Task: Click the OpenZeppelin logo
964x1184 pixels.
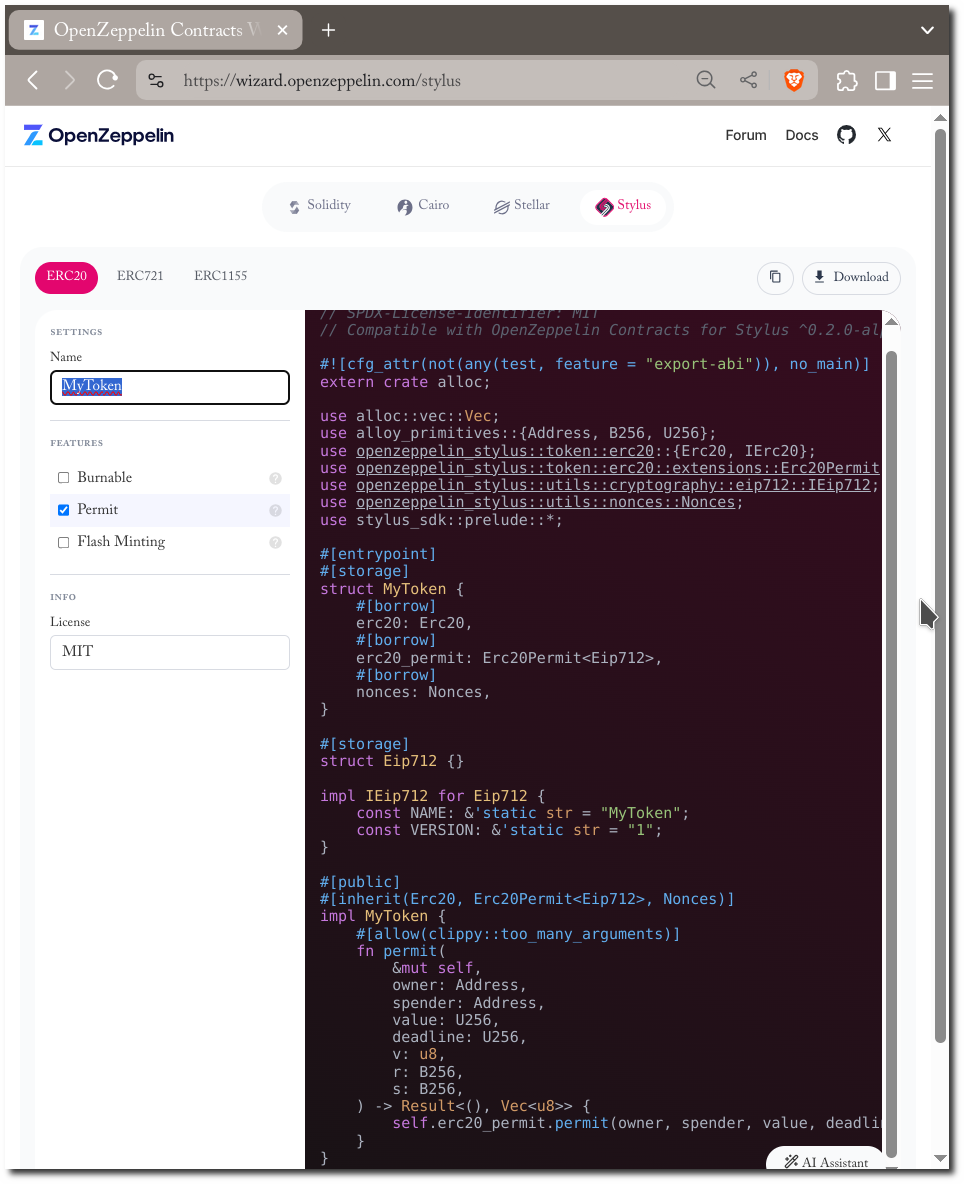Action: pos(99,135)
